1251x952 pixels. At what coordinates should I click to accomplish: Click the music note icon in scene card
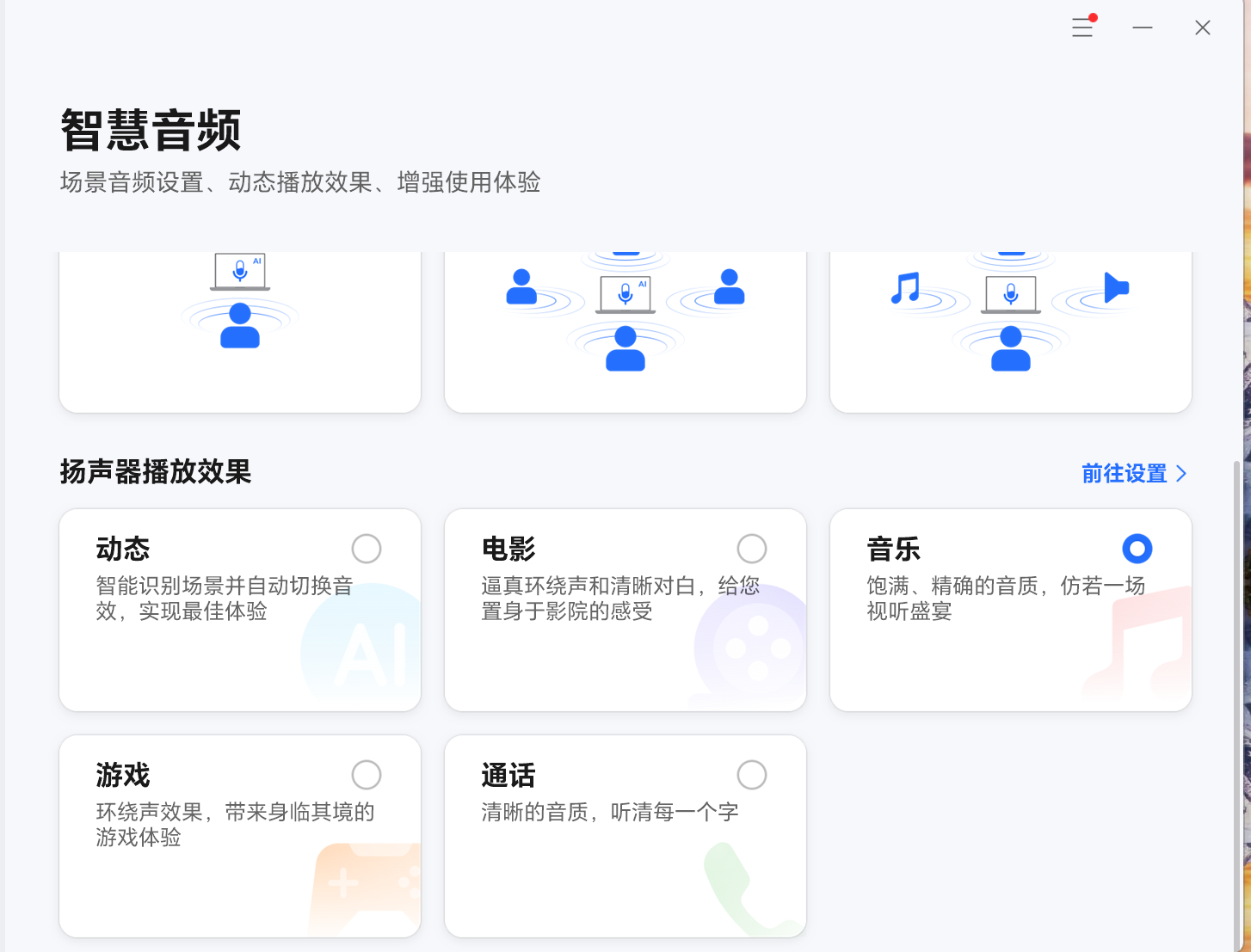[x=905, y=288]
